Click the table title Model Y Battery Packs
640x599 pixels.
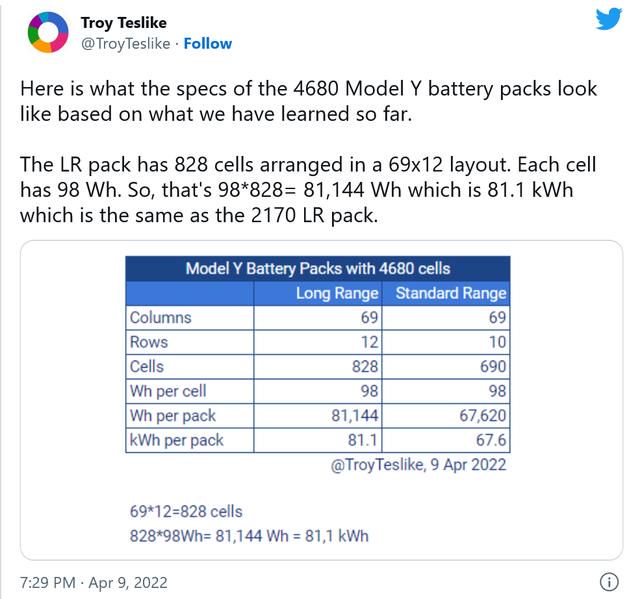point(318,268)
